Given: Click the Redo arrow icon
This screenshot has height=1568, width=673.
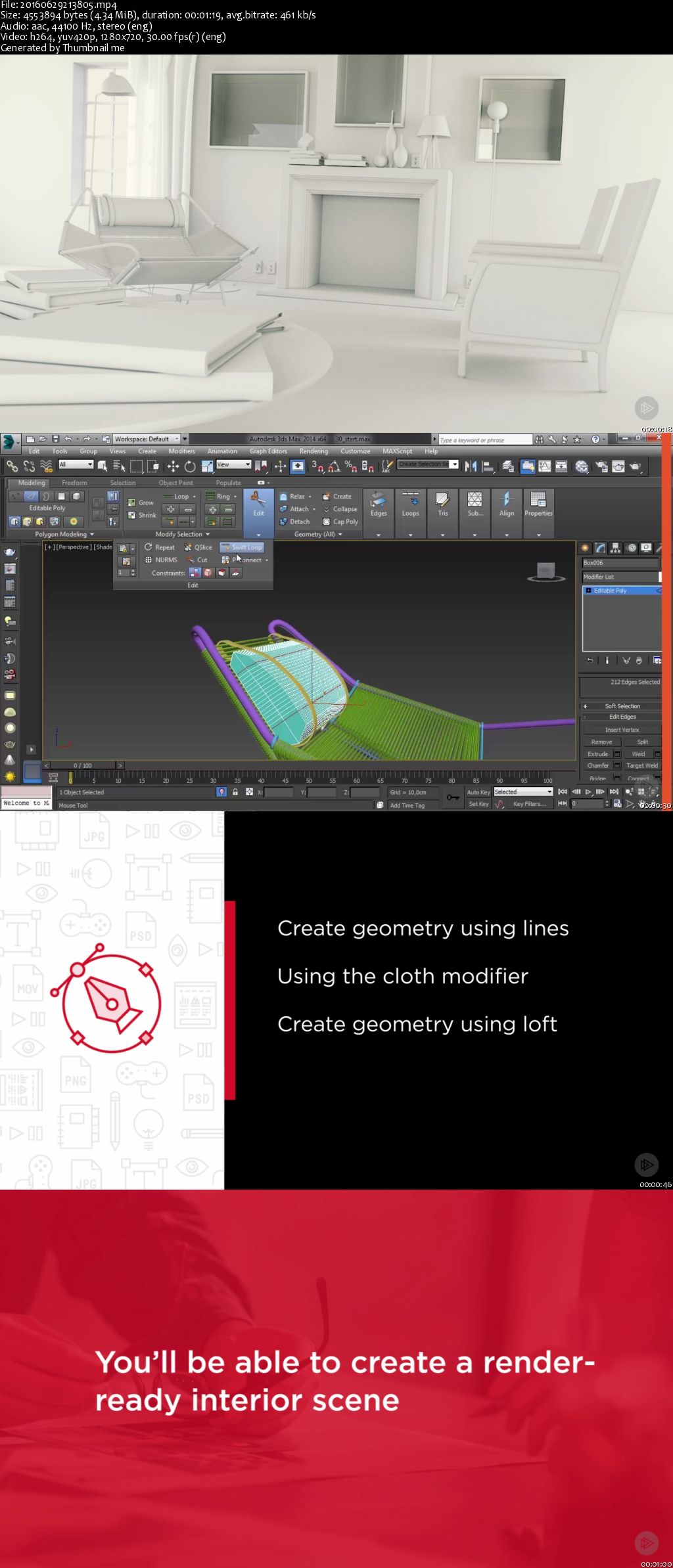Looking at the screenshot, I should (x=86, y=439).
